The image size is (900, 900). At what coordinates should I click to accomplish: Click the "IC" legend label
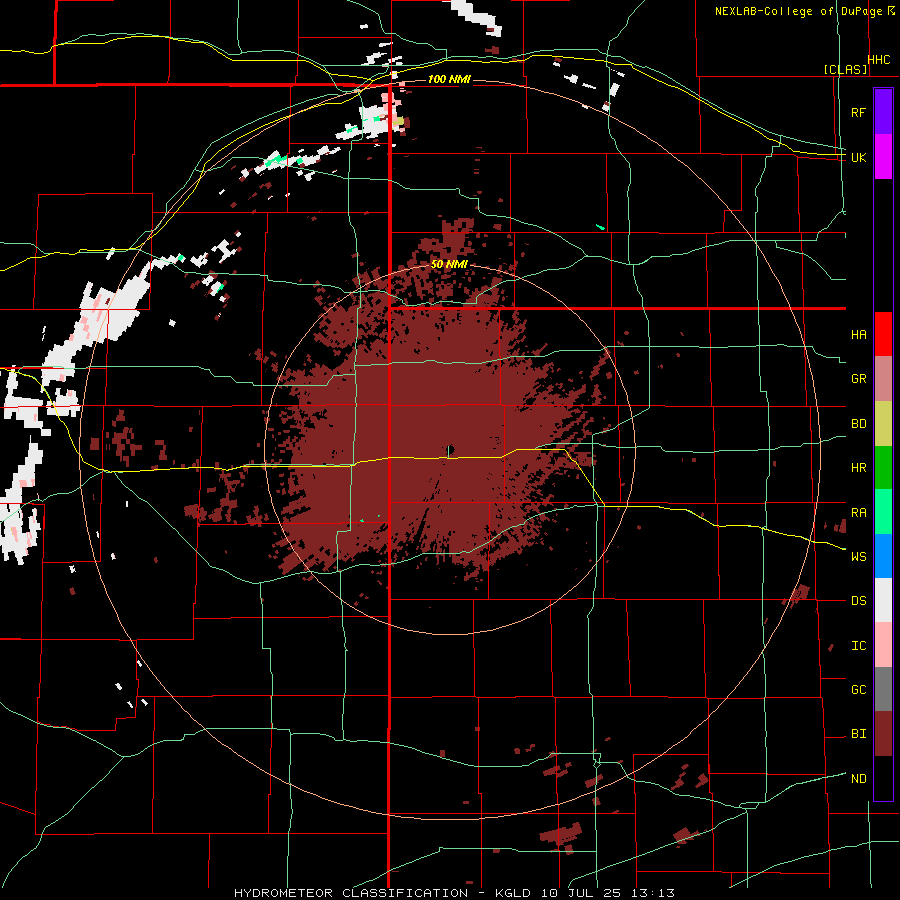pos(858,646)
